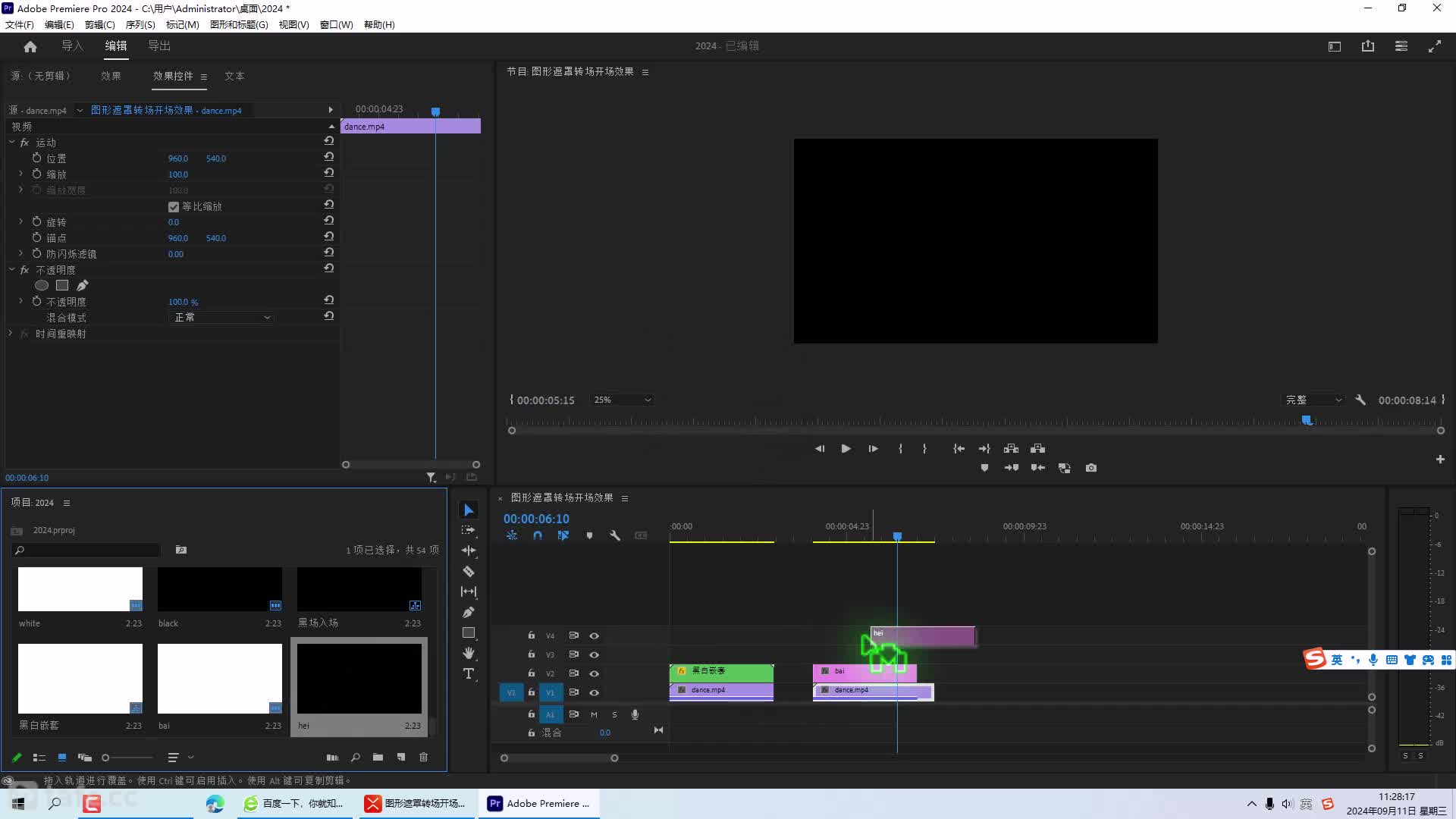The height and width of the screenshot is (819, 1456).
Task: Open the zoom level 25% dropdown
Action: pyautogui.click(x=622, y=400)
